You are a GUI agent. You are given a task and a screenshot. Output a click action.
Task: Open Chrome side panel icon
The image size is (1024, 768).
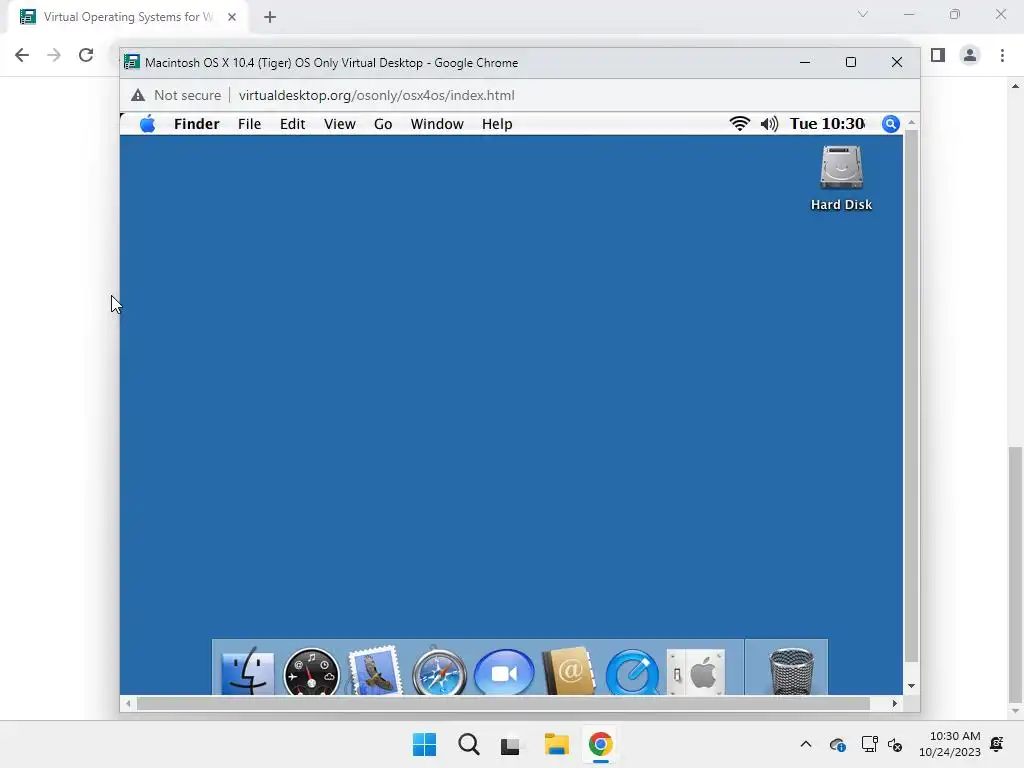(938, 55)
